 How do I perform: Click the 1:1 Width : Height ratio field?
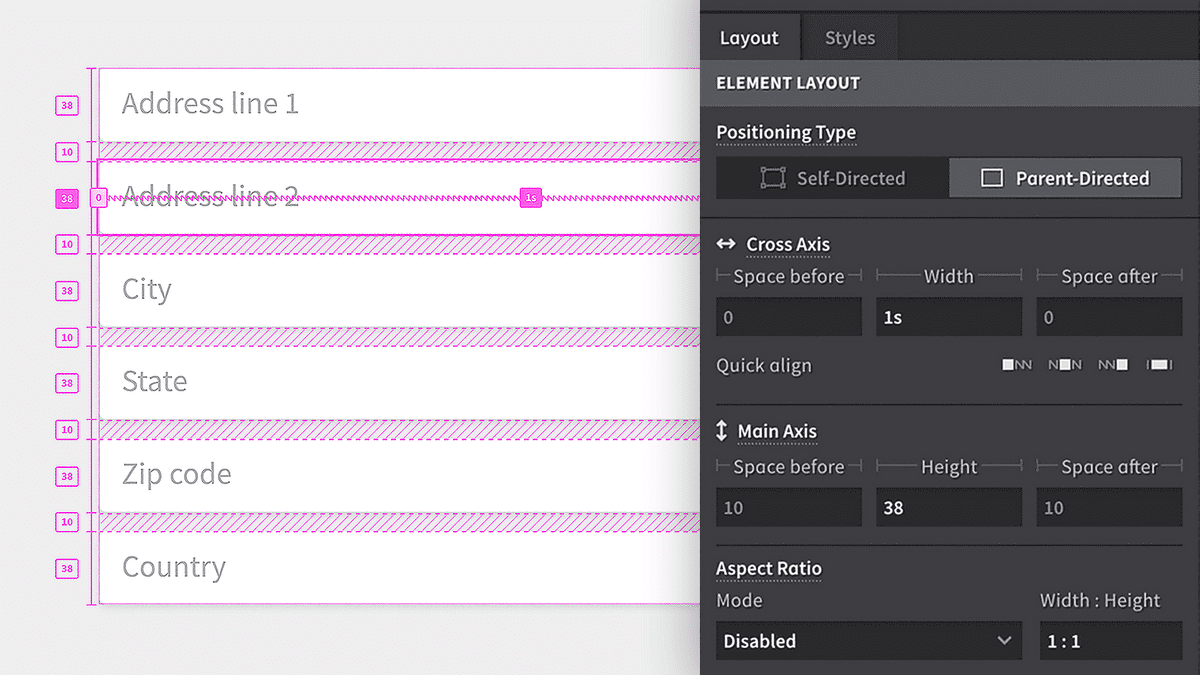1110,640
